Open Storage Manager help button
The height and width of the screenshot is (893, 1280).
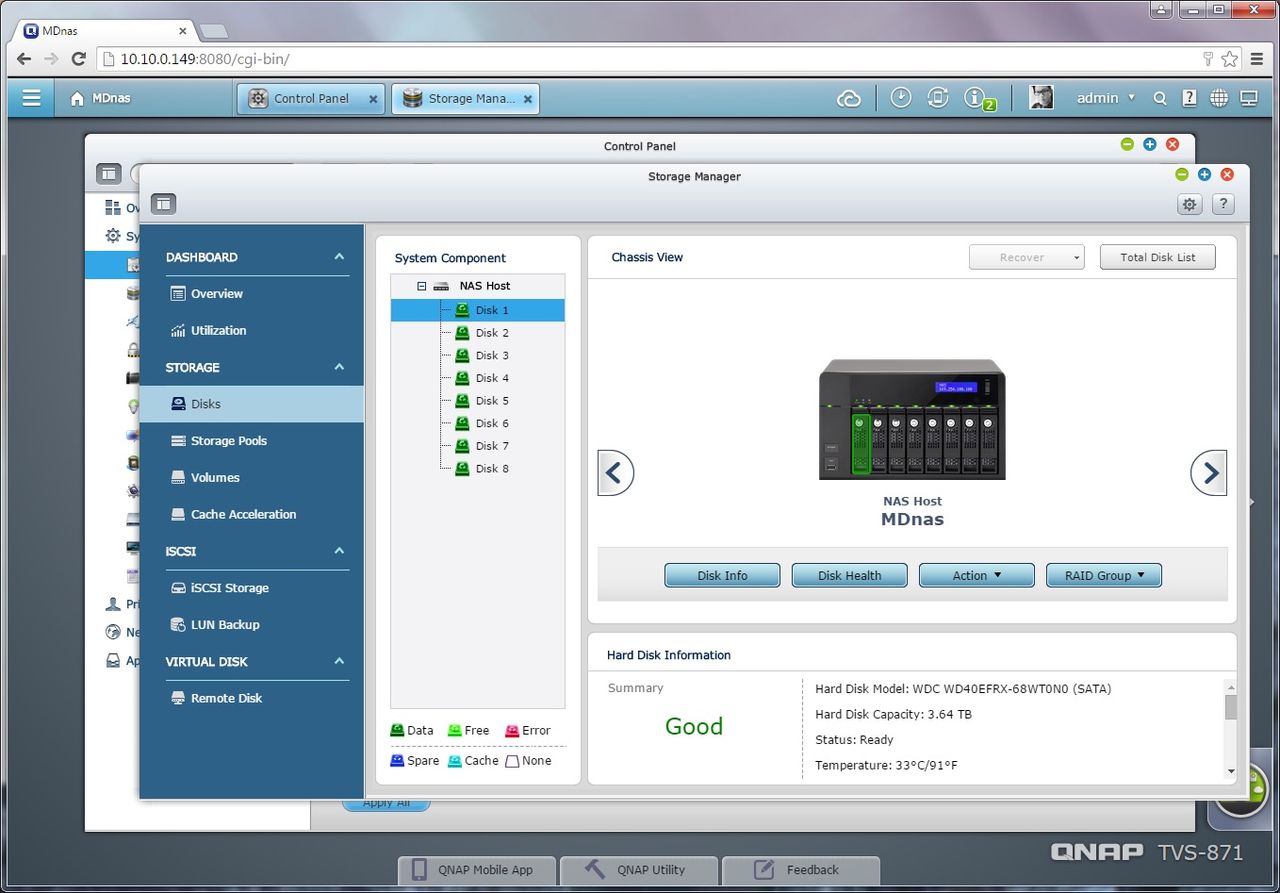coord(1223,204)
